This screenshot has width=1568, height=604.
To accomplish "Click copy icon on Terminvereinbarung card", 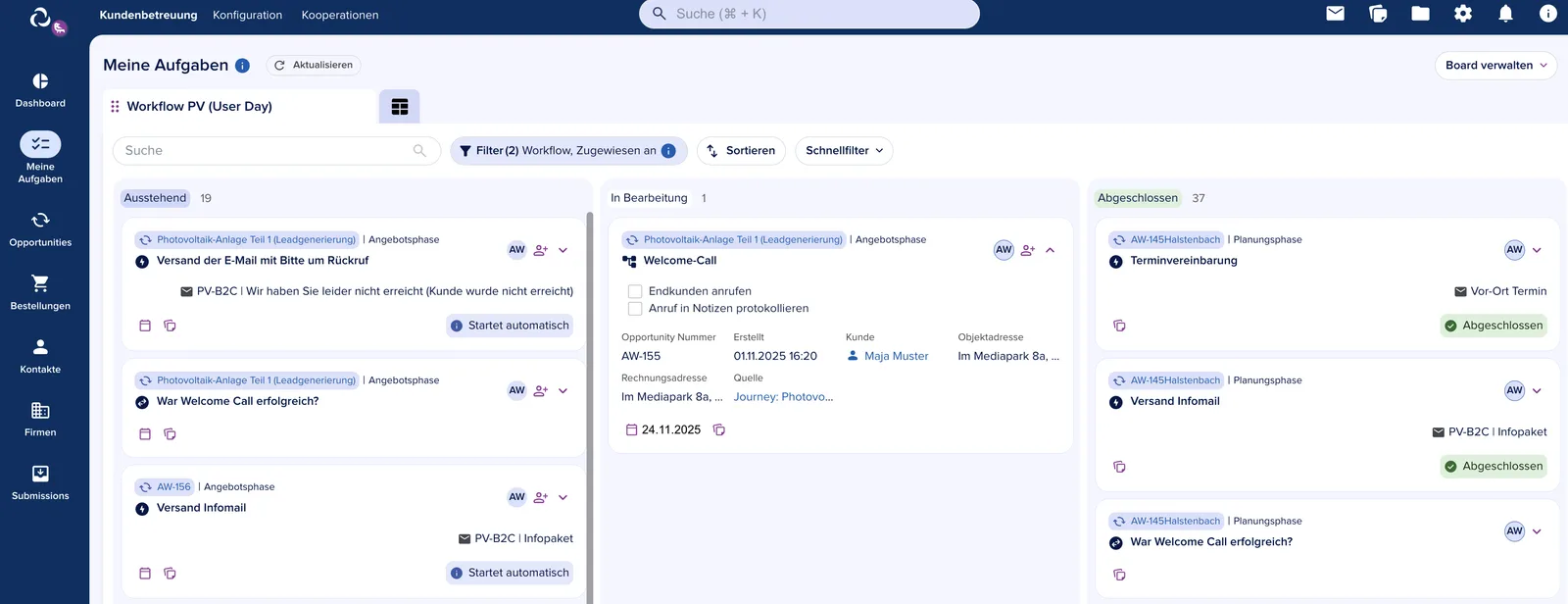I will click(1119, 326).
